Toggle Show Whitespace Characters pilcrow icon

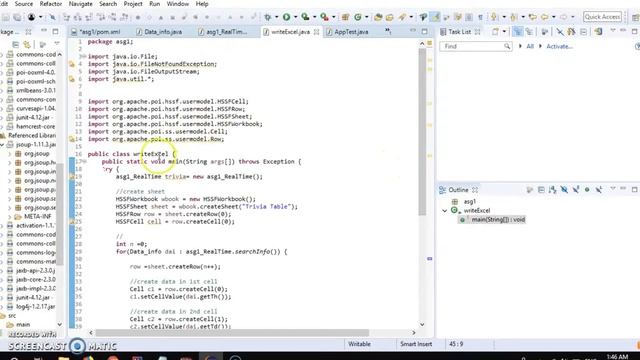point(480,17)
